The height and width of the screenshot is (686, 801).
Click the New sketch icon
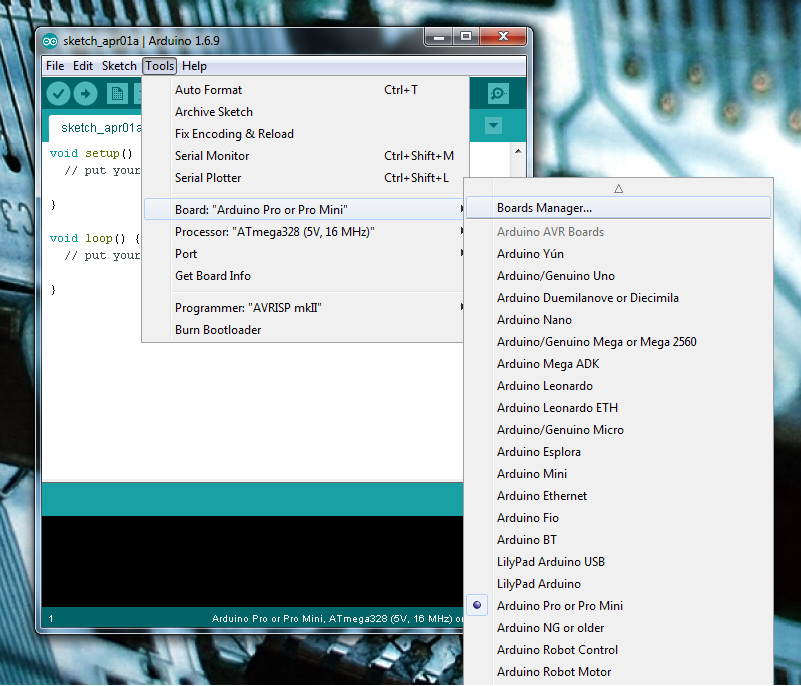tap(117, 93)
